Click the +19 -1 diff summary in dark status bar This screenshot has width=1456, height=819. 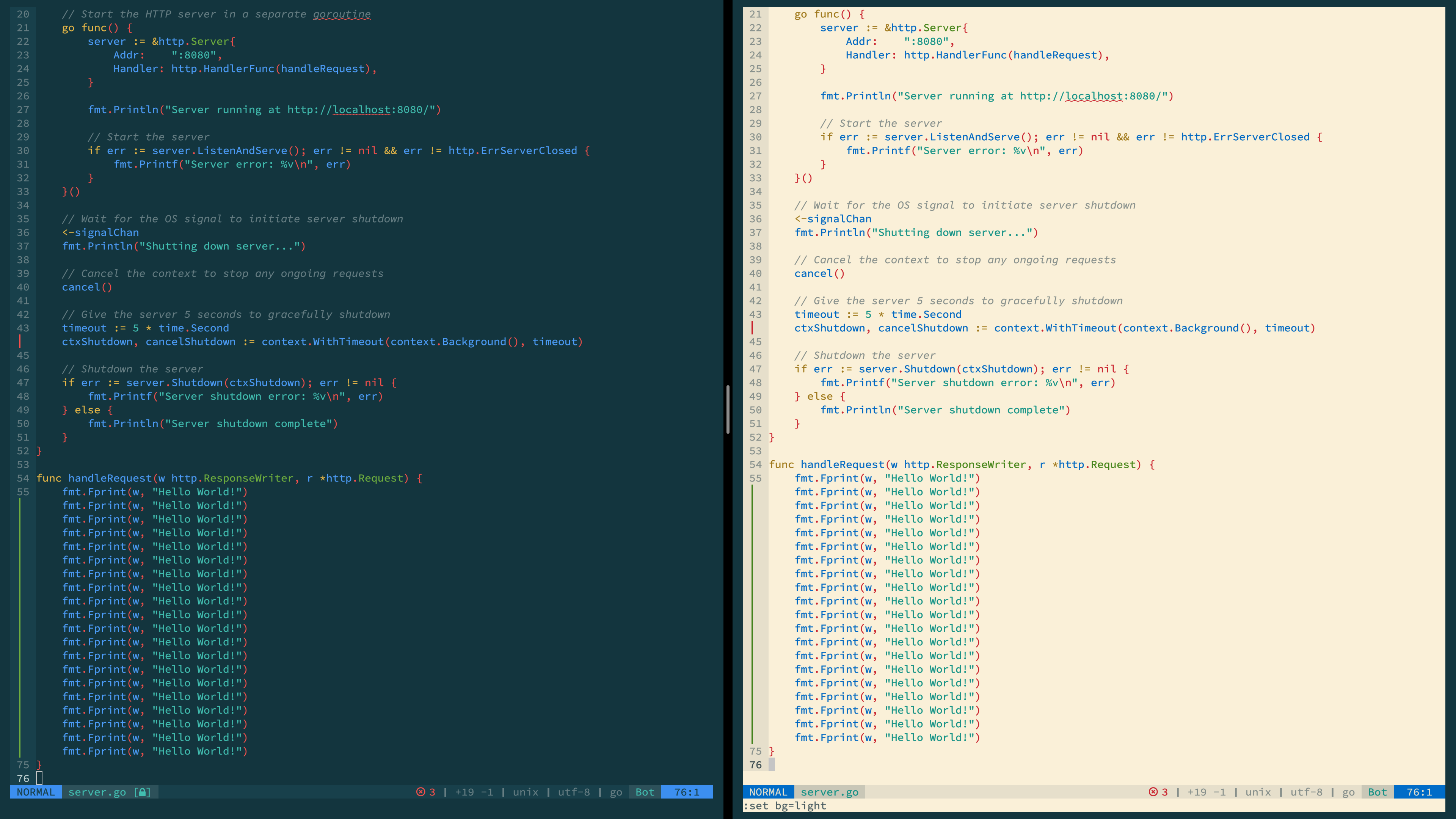coord(474,792)
